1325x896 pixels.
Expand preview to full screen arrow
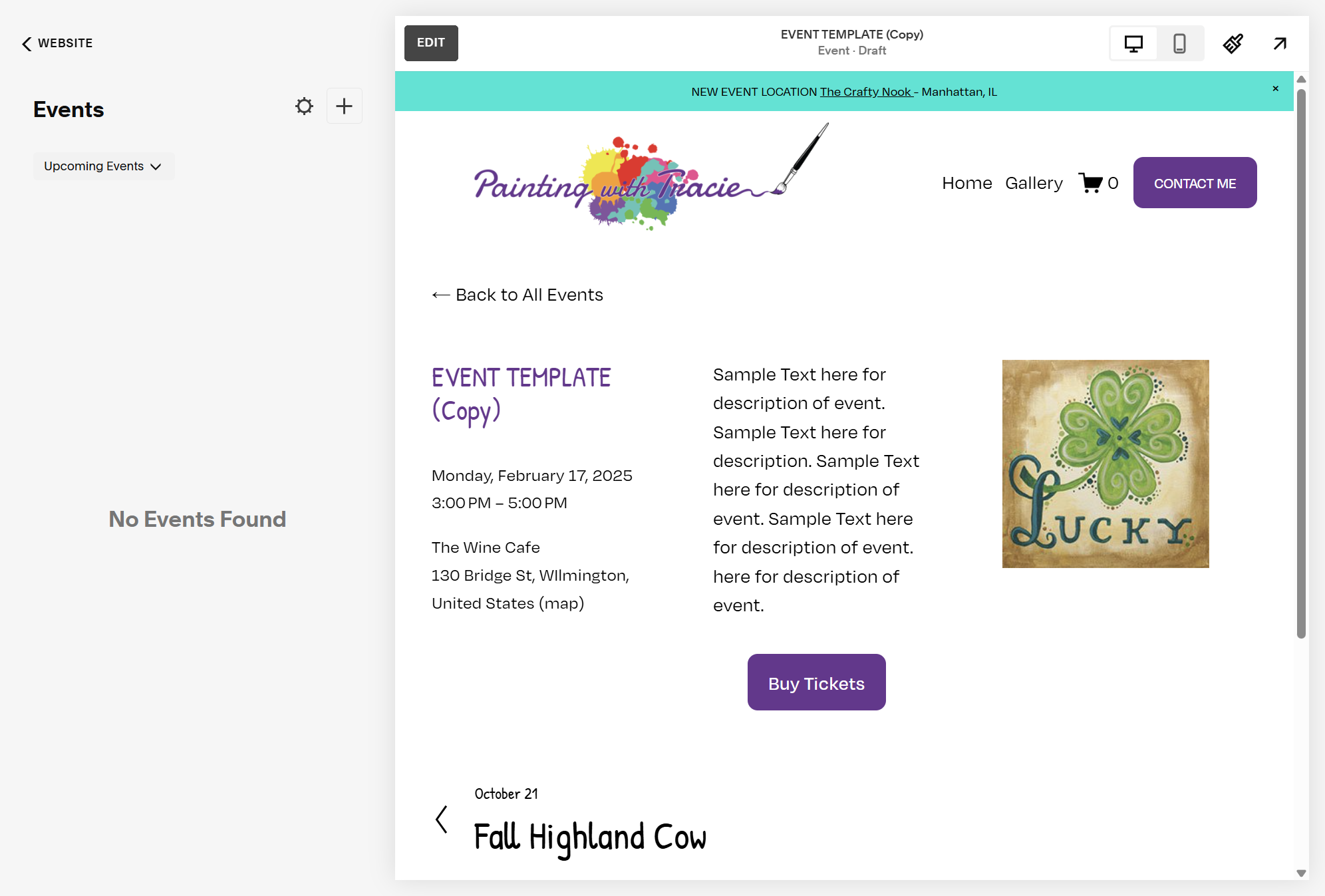click(1280, 44)
